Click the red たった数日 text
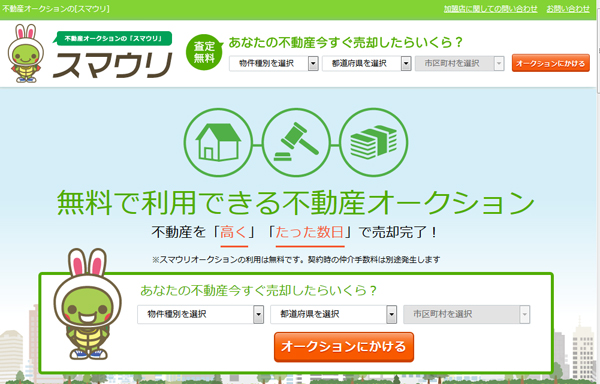This screenshot has height=384, width=600. (x=310, y=232)
